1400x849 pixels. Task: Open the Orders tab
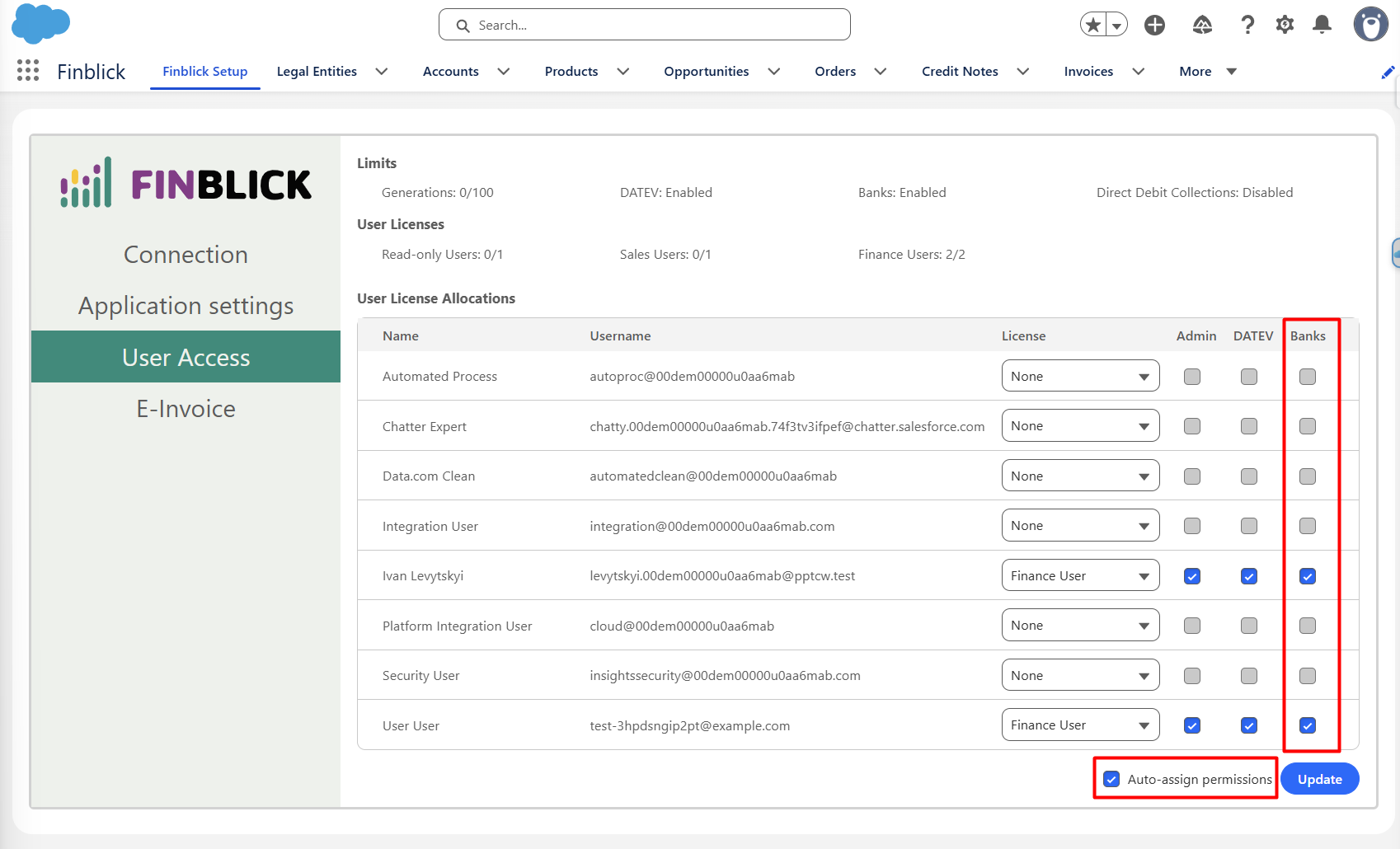(835, 72)
